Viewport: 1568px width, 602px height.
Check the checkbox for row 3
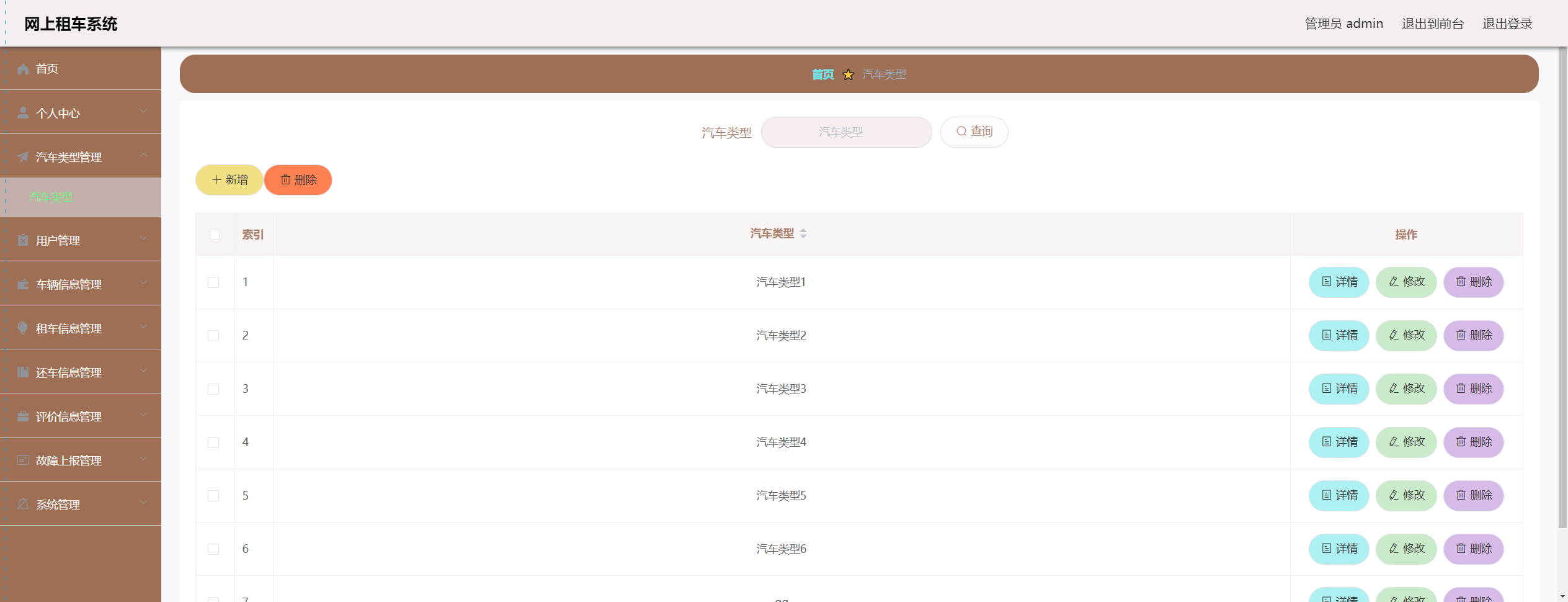[x=213, y=389]
